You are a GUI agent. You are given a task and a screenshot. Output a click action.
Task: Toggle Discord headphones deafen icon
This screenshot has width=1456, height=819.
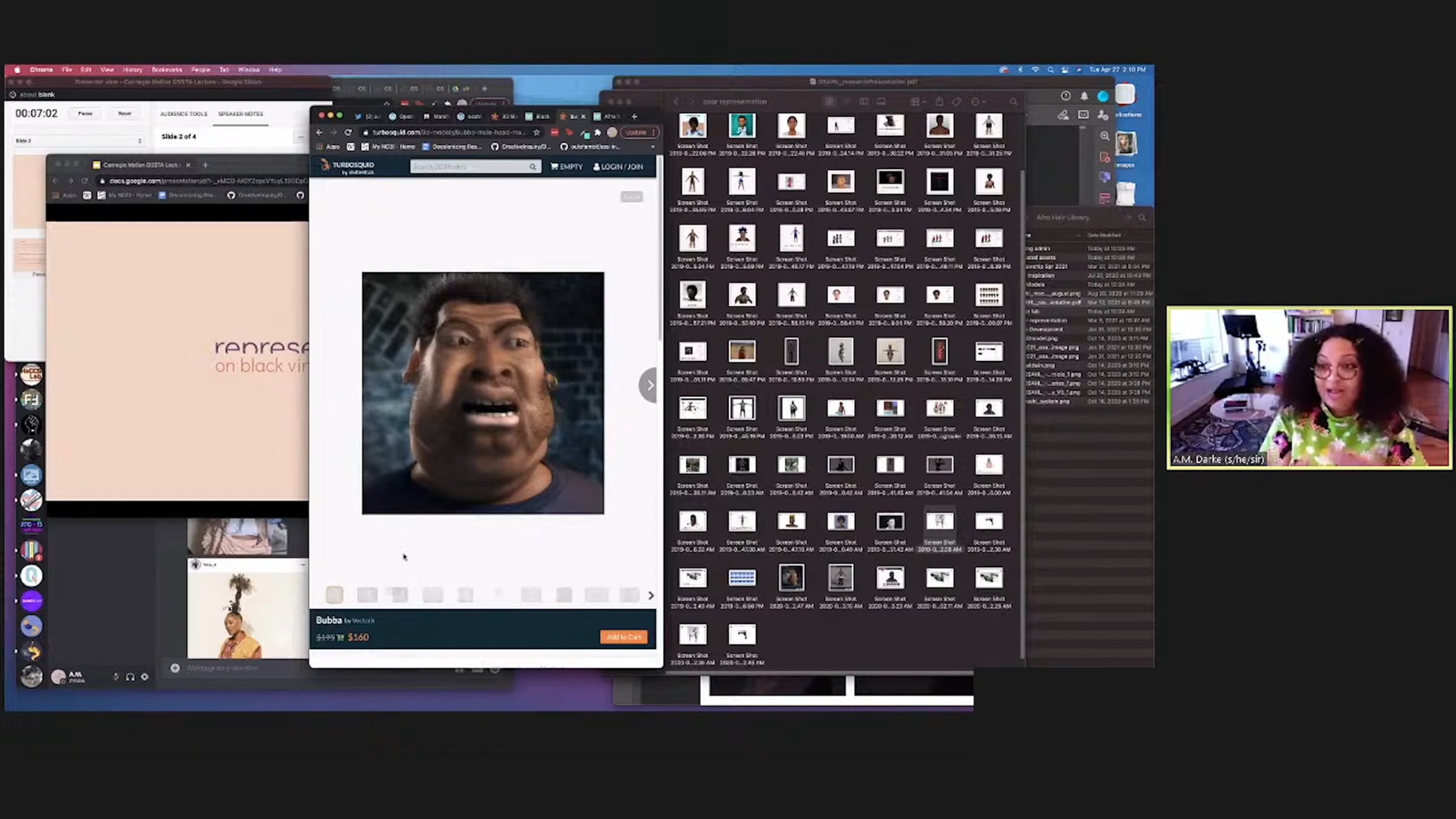pyautogui.click(x=130, y=676)
